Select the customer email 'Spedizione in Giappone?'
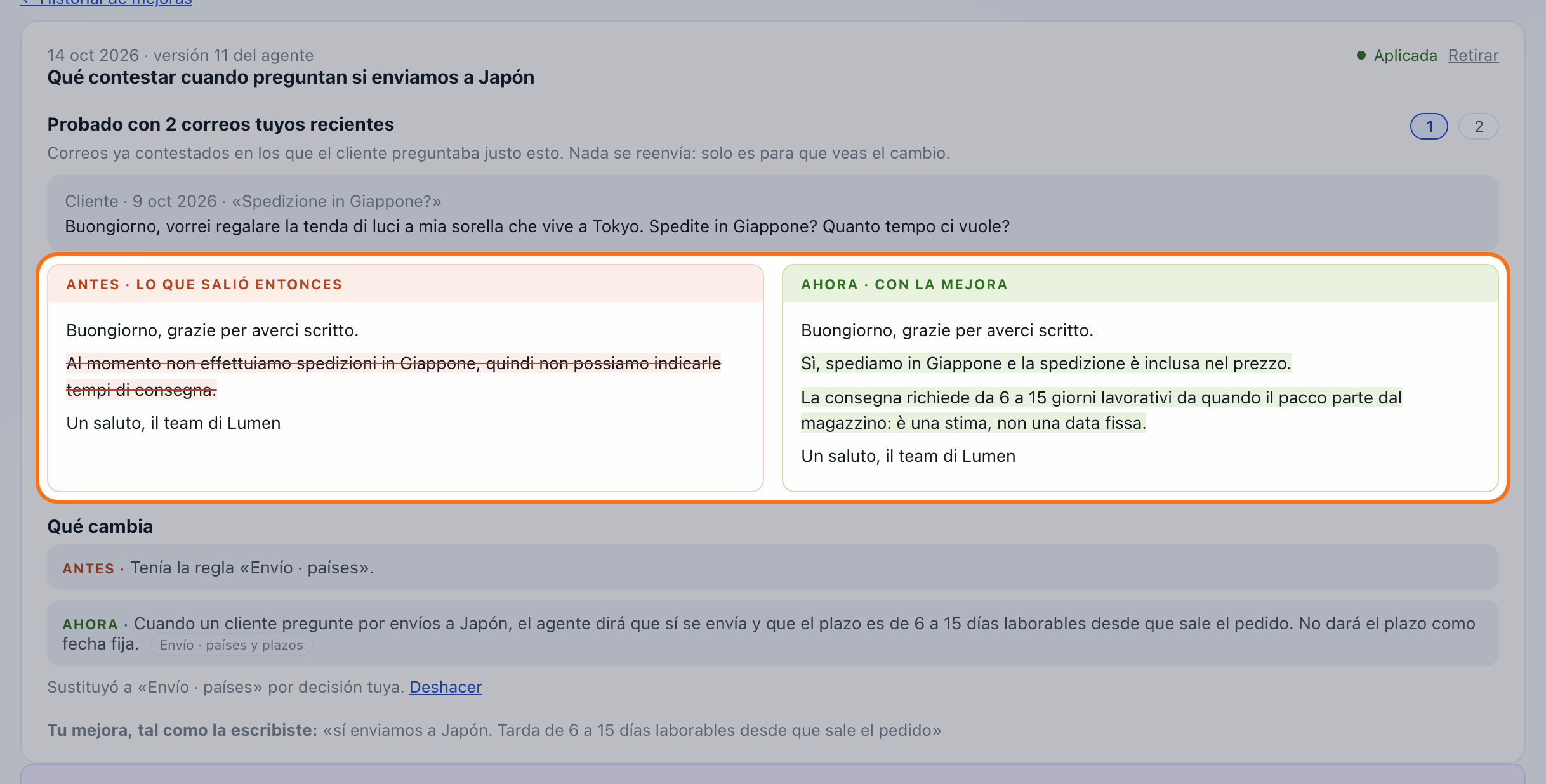1546x784 pixels. pyautogui.click(x=773, y=213)
